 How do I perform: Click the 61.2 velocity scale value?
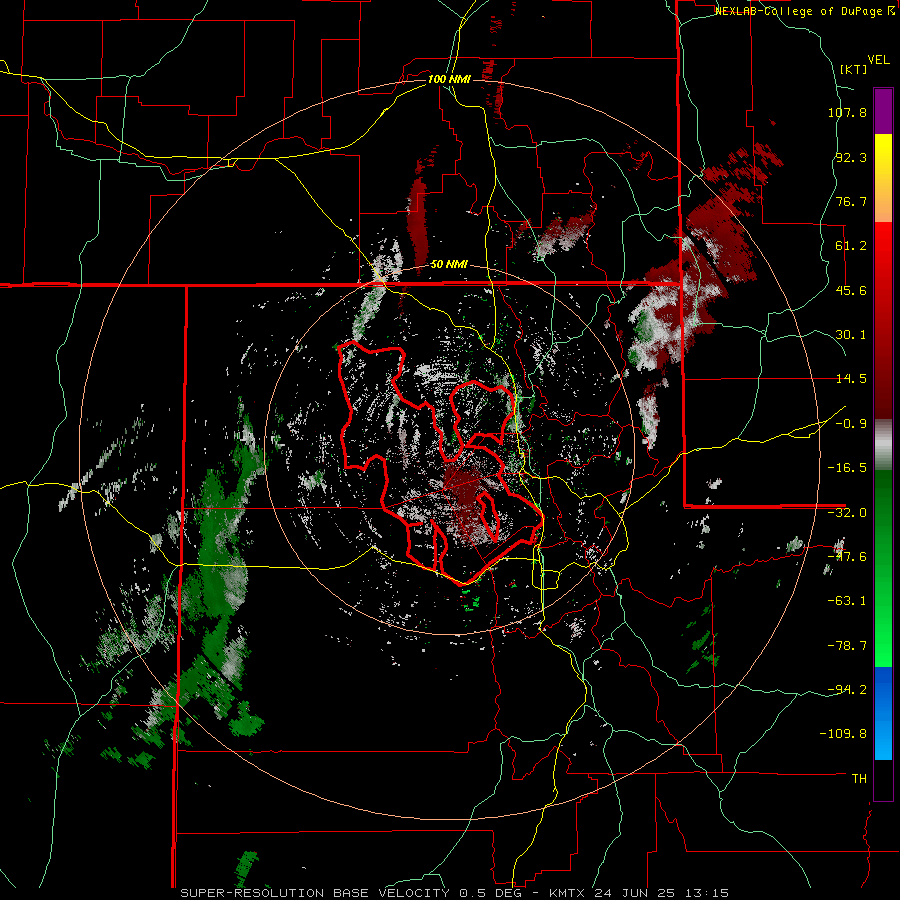click(x=851, y=246)
